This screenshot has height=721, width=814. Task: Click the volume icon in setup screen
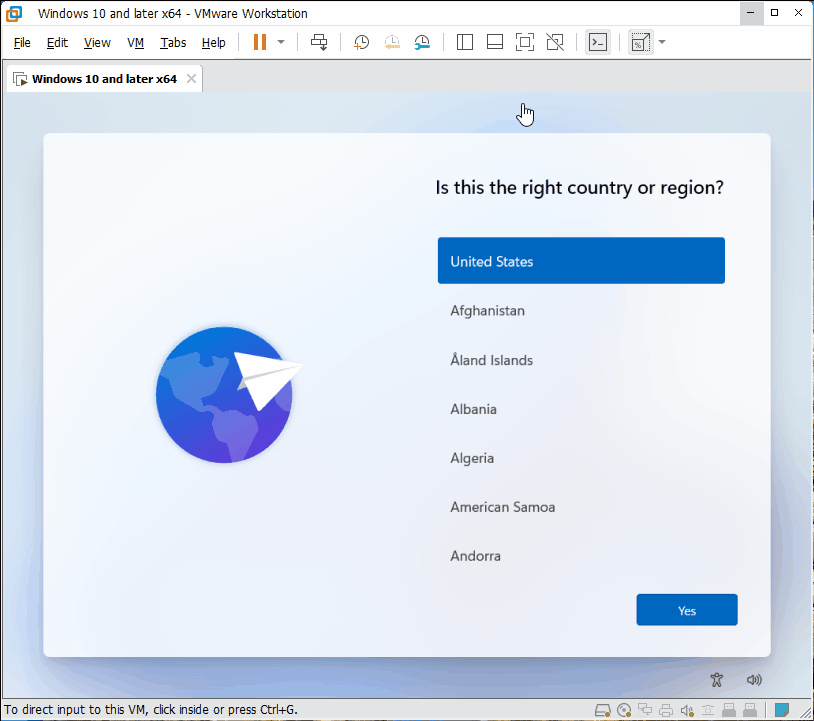754,679
